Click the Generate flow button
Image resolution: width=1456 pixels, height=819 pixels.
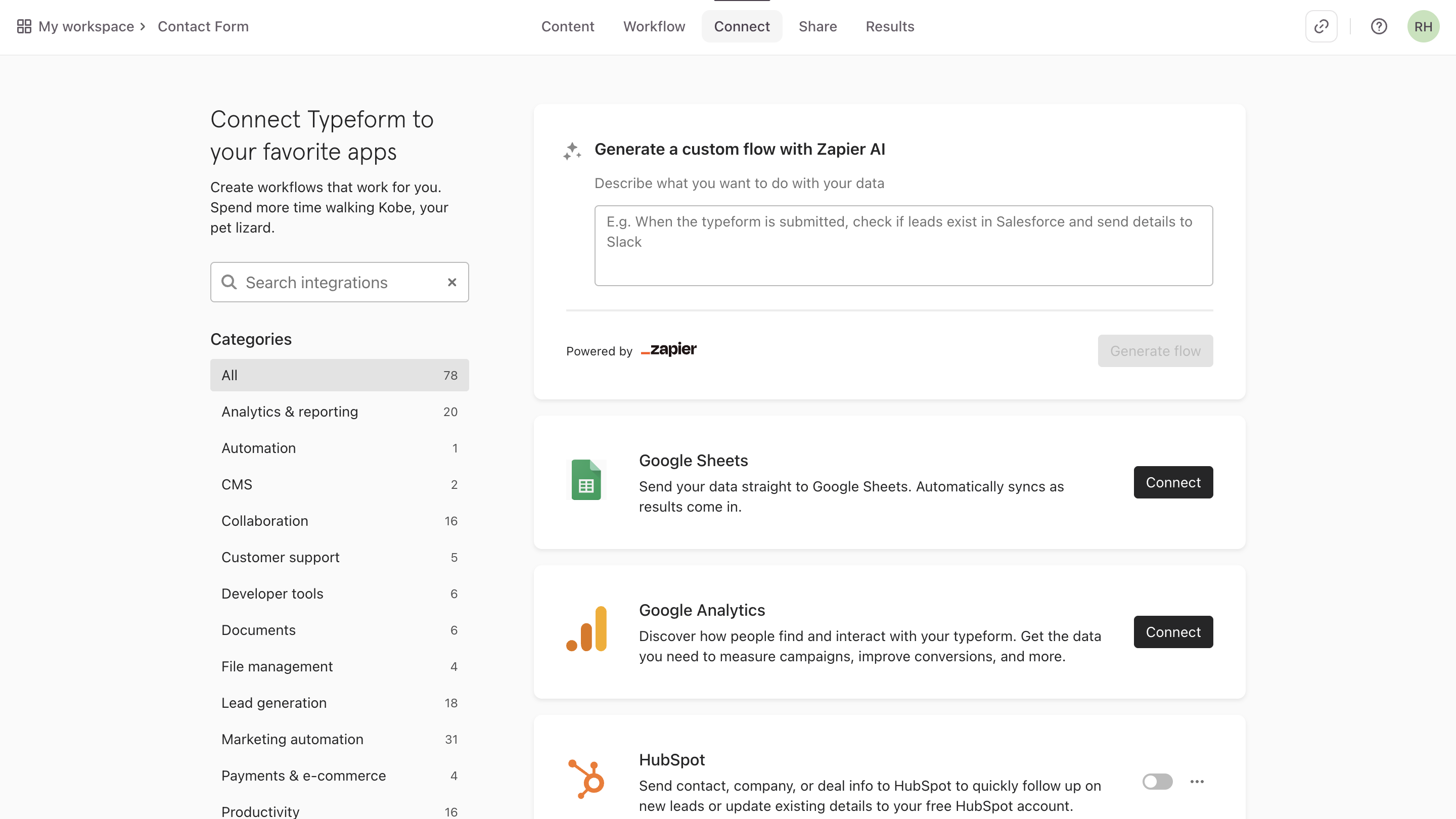(1155, 350)
